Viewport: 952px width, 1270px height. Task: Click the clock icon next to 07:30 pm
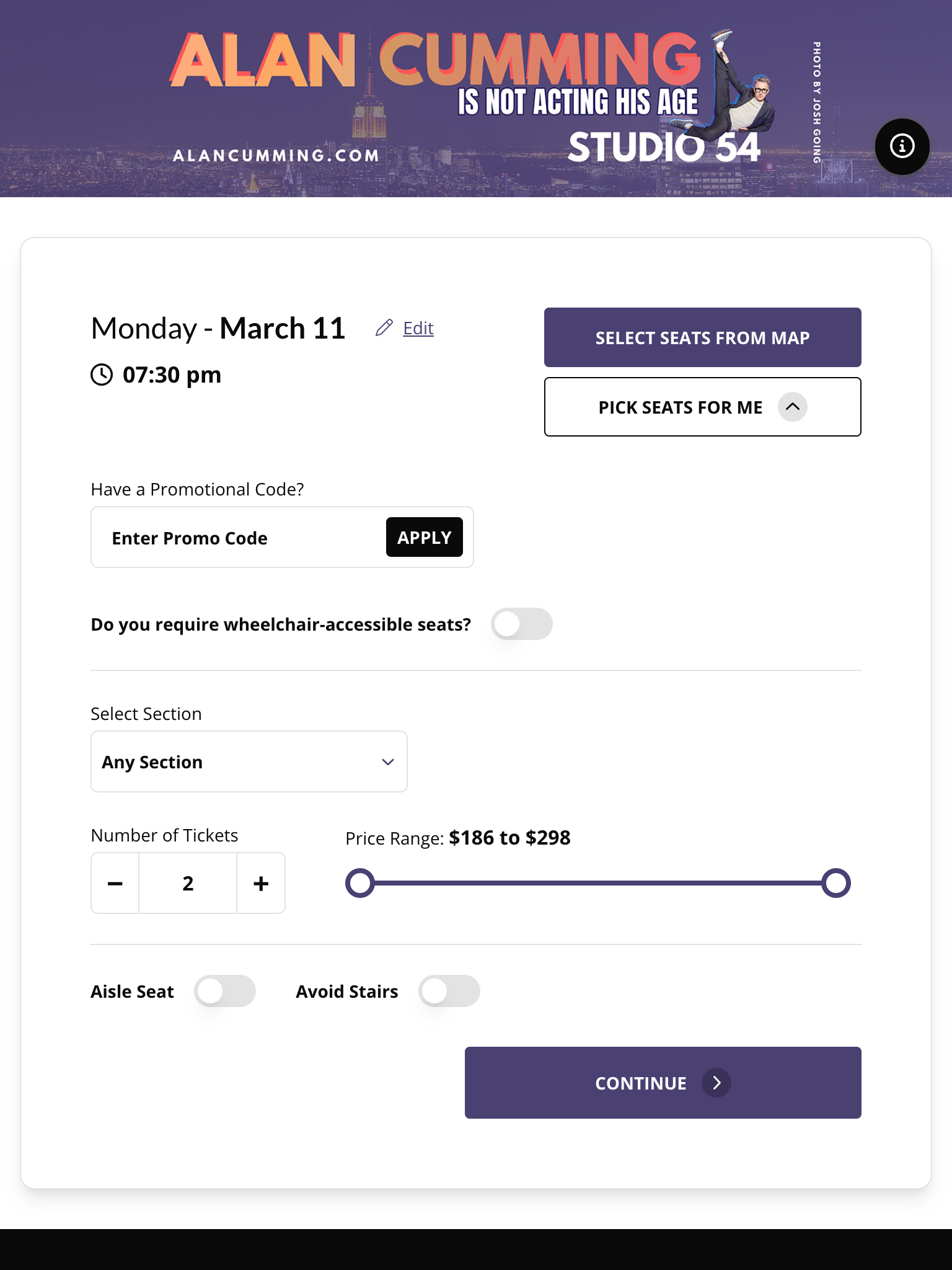coord(102,375)
